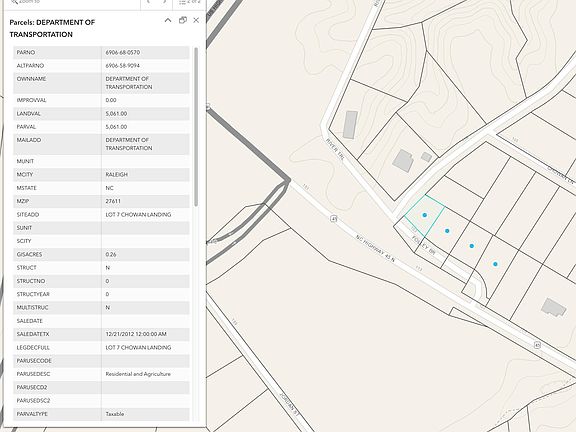
Task: Click the SITEADD value LOT 7 CHOWAN LANDING
Action: pos(138,215)
